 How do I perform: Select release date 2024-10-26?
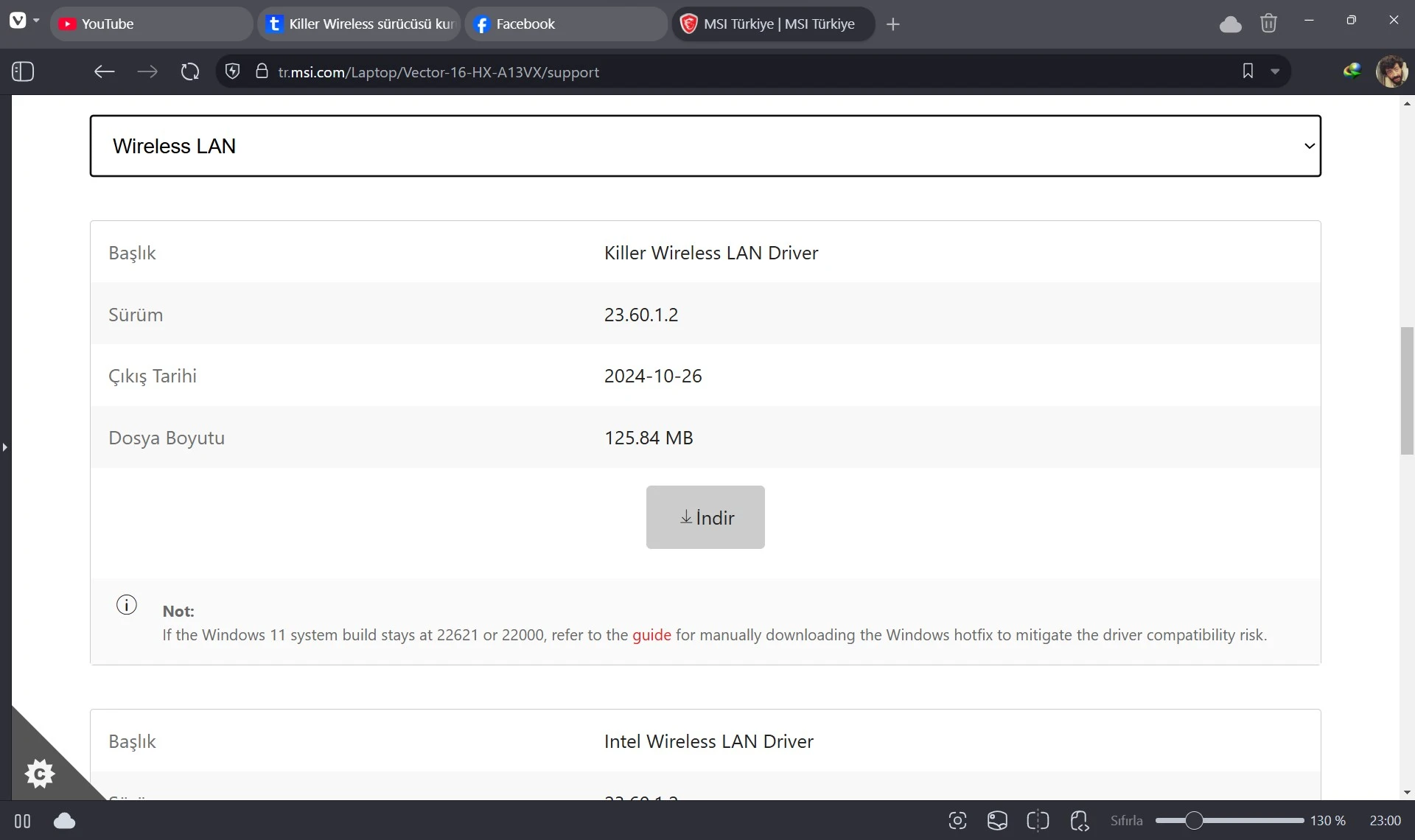653,376
